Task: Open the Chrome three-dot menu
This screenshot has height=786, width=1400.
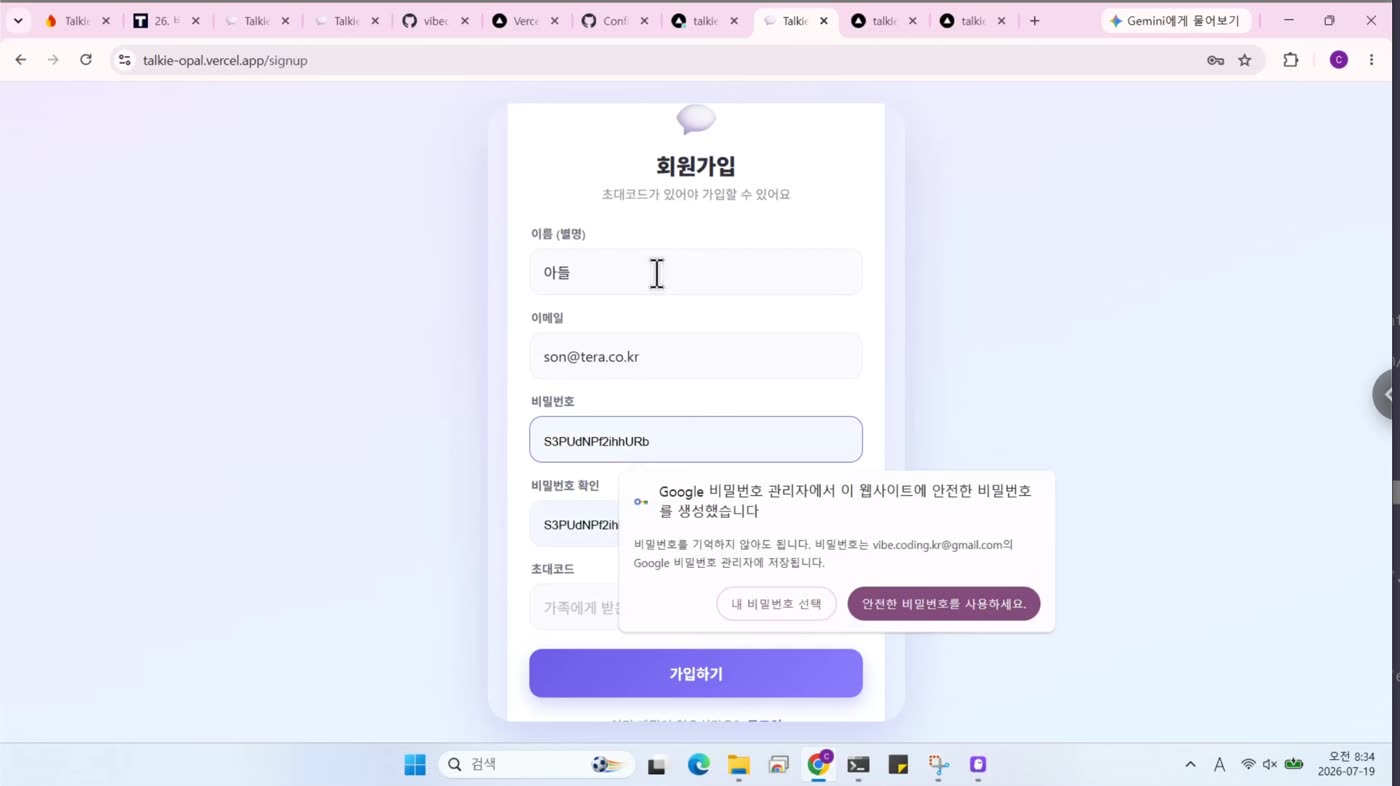Action: (1371, 60)
